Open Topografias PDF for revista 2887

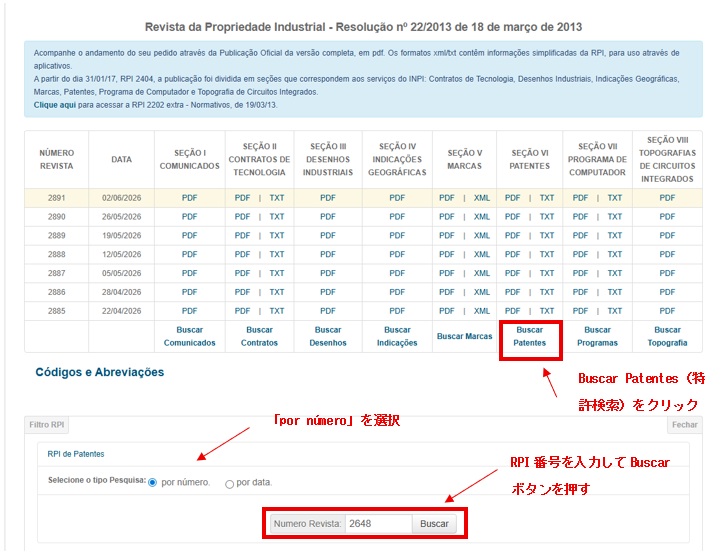(667, 274)
